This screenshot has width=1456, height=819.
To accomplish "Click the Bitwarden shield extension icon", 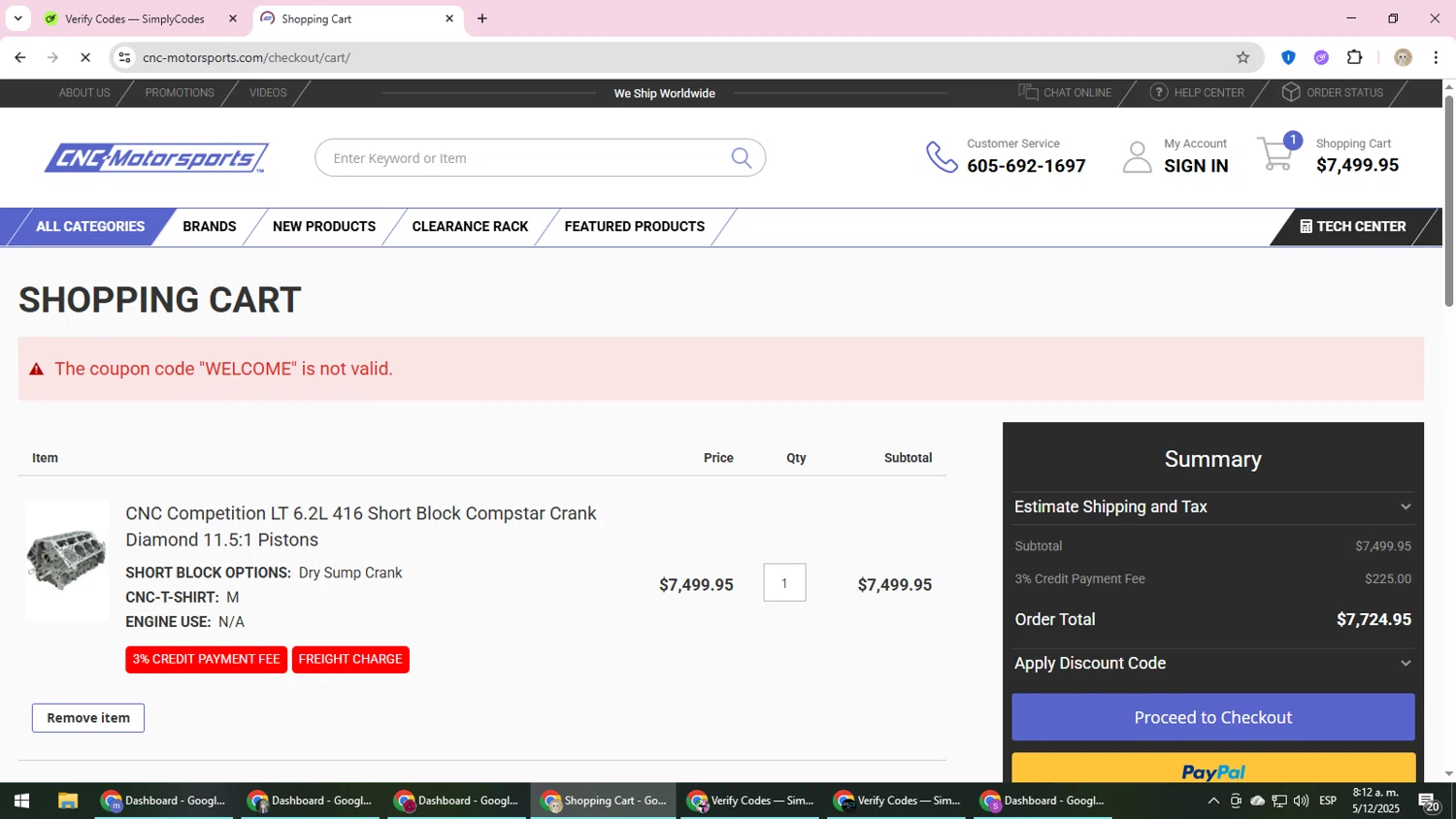I will (1288, 57).
